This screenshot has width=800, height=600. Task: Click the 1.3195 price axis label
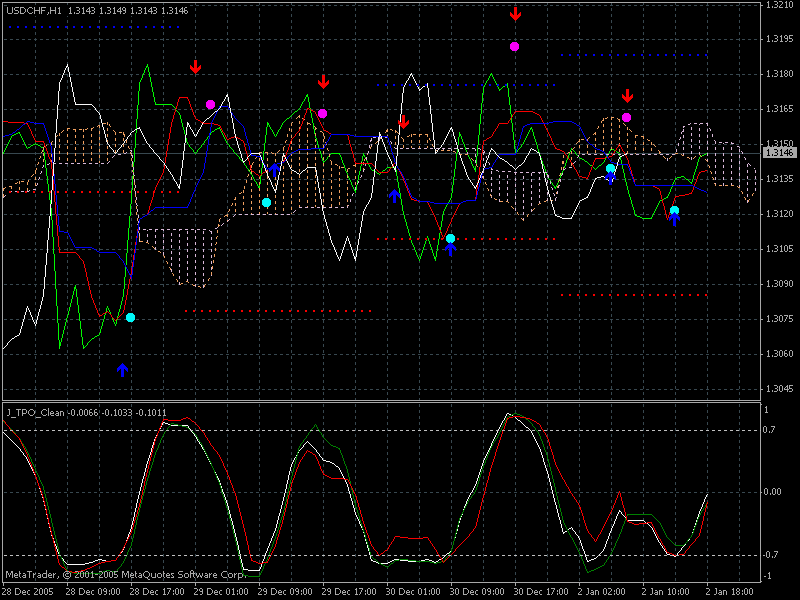[x=780, y=39]
